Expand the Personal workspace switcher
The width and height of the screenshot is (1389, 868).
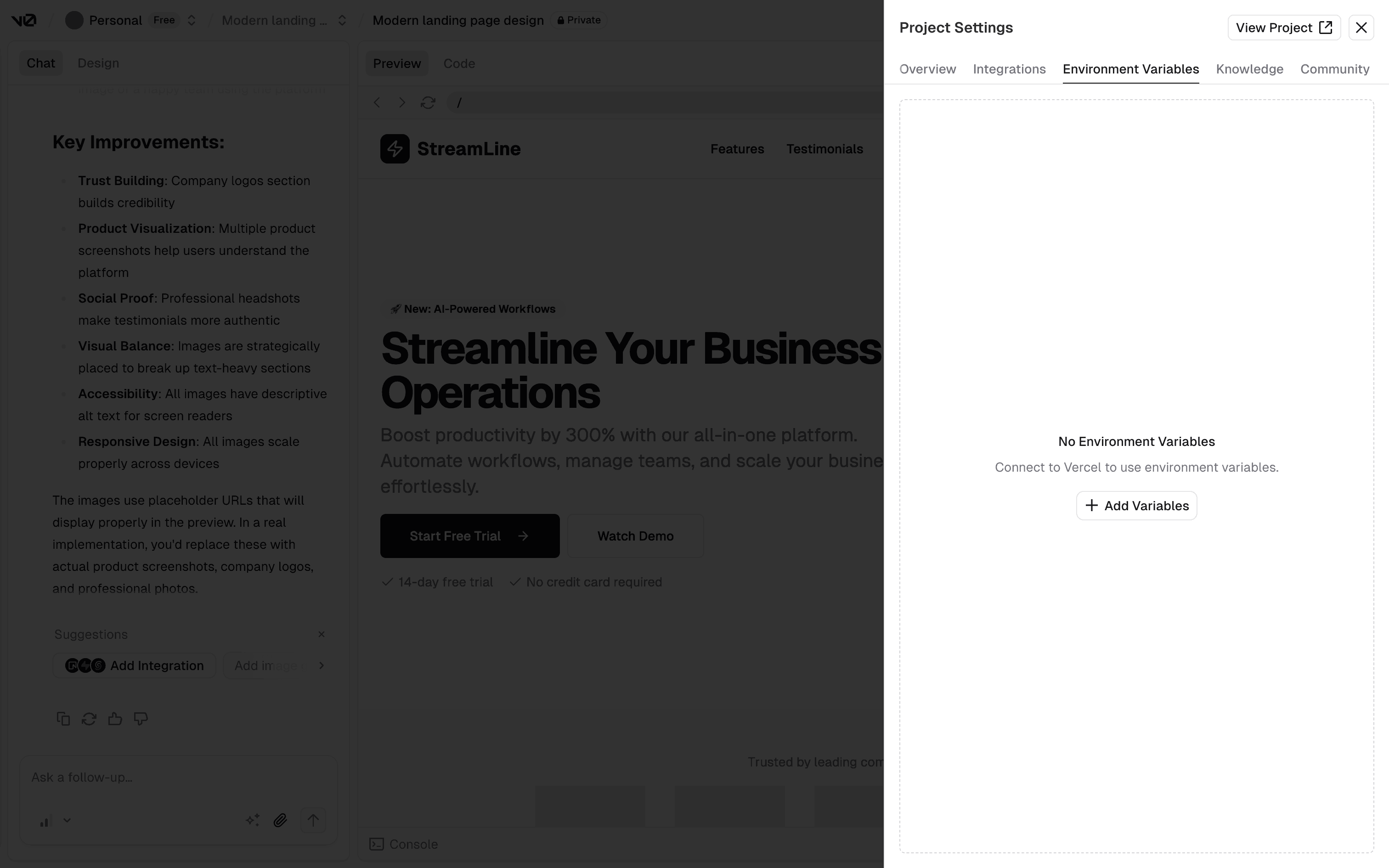click(x=192, y=21)
